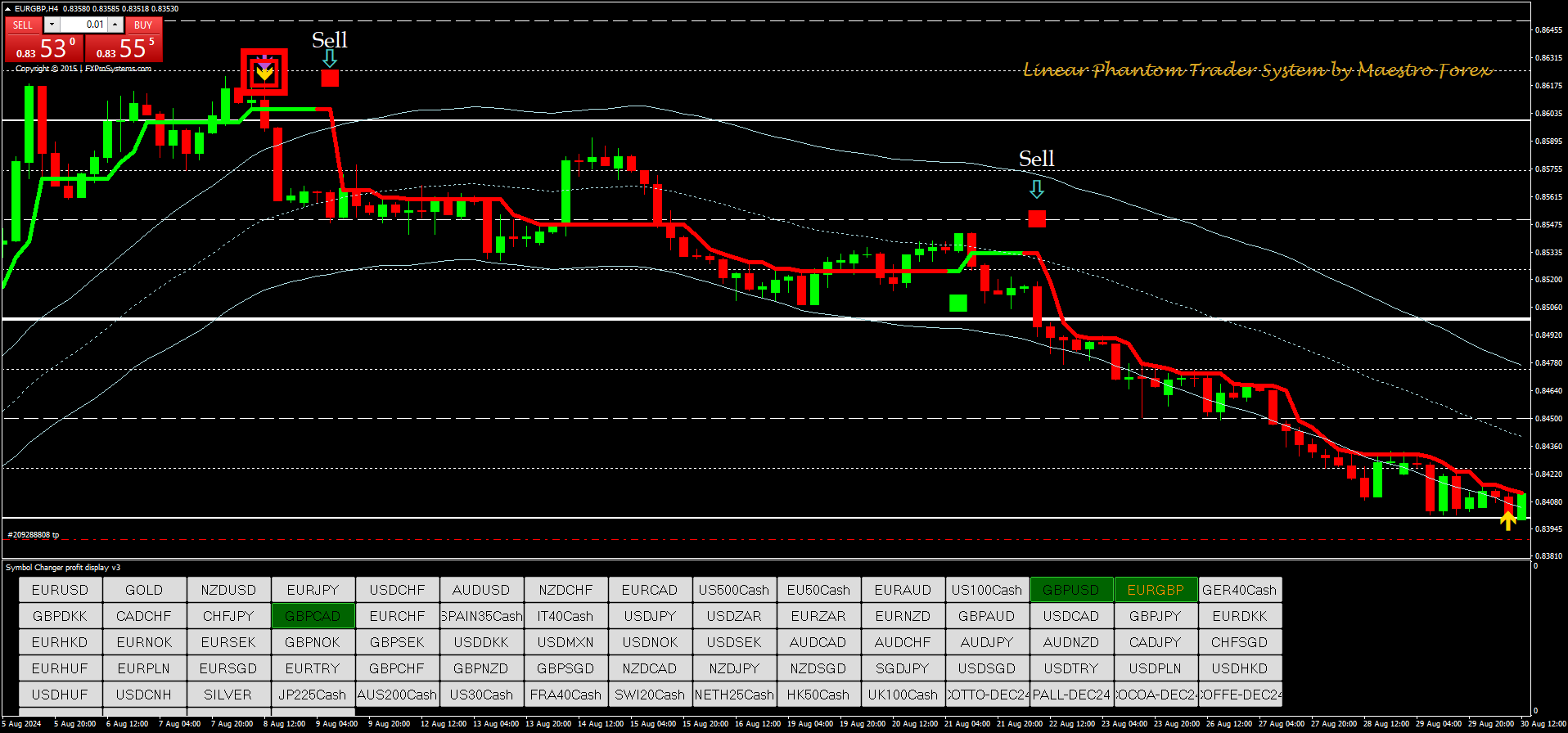Click the Linear Phantom Trader System label

click(1257, 70)
